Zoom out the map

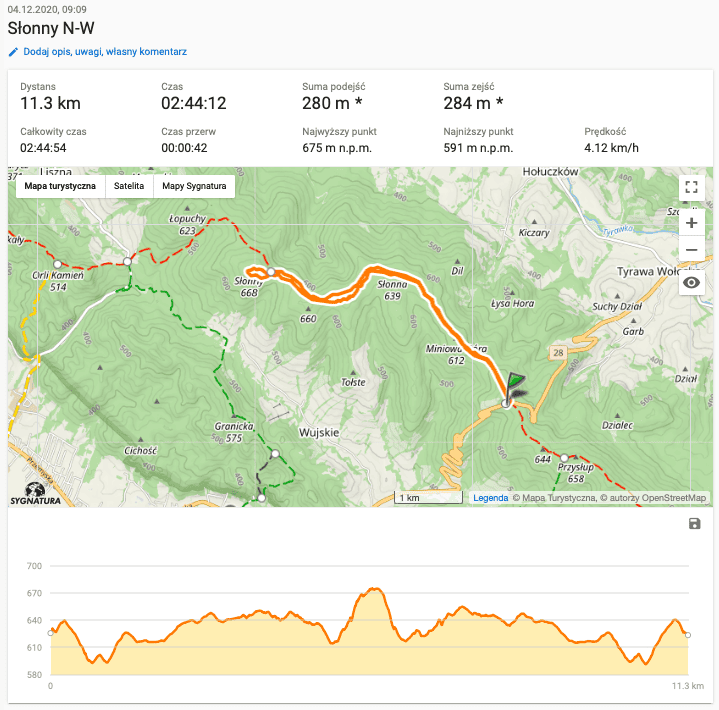(x=690, y=250)
